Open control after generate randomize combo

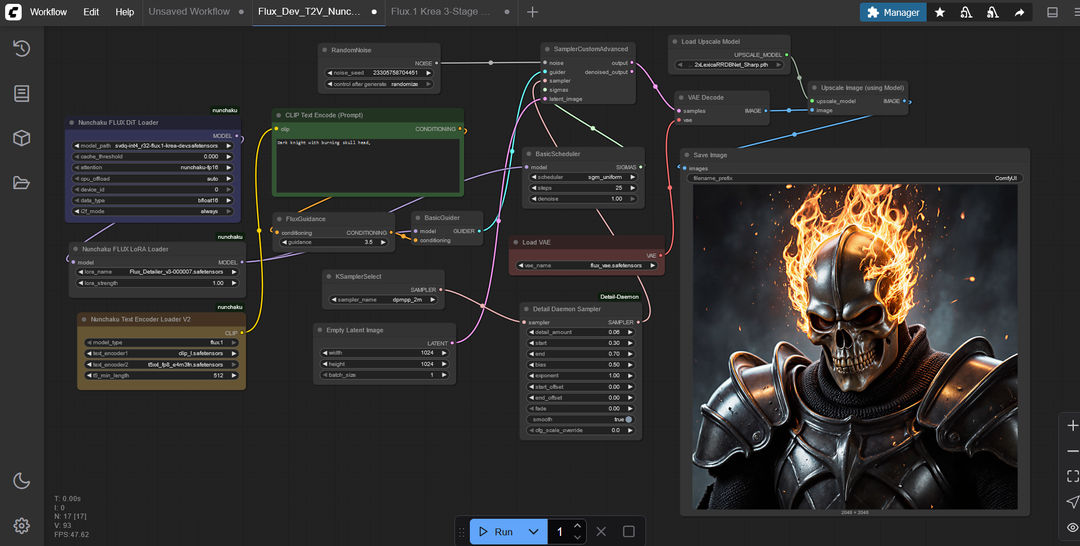coord(380,84)
